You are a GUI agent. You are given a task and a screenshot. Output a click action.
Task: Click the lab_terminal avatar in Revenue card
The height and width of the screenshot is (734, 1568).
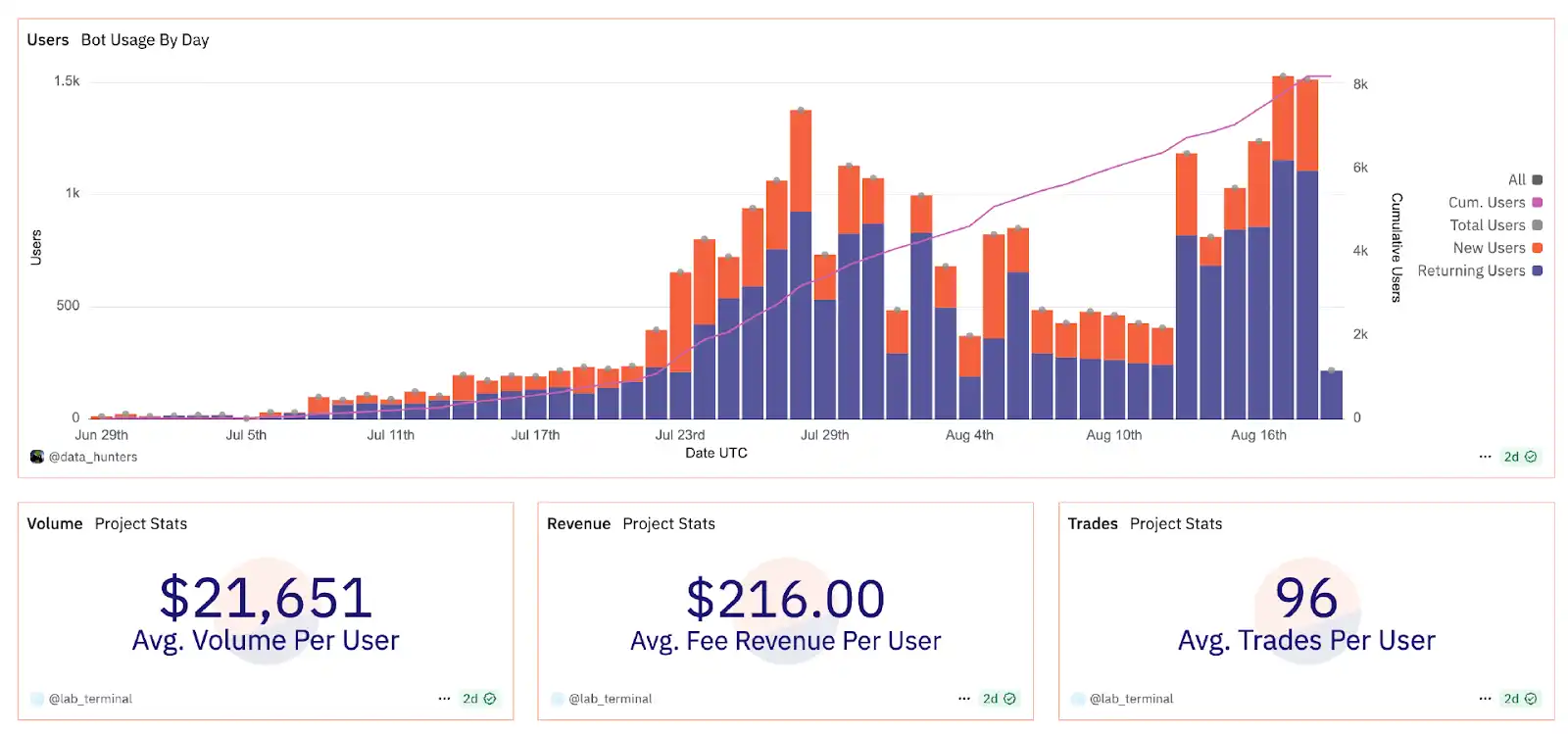pos(558,699)
